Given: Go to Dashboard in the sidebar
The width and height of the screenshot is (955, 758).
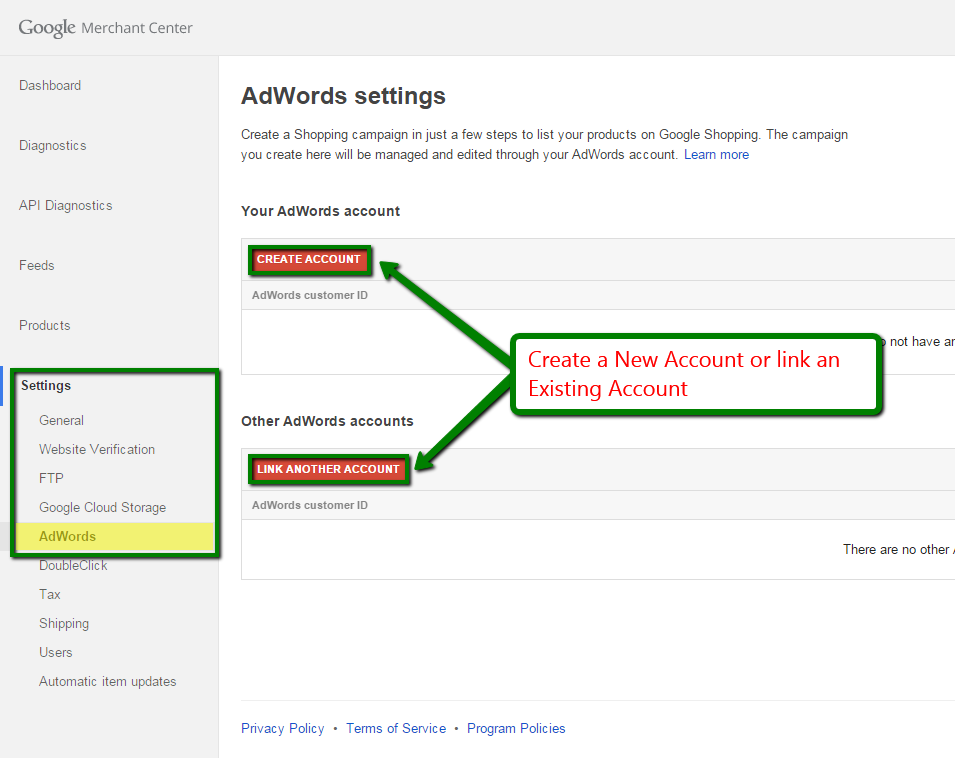Looking at the screenshot, I should [50, 85].
